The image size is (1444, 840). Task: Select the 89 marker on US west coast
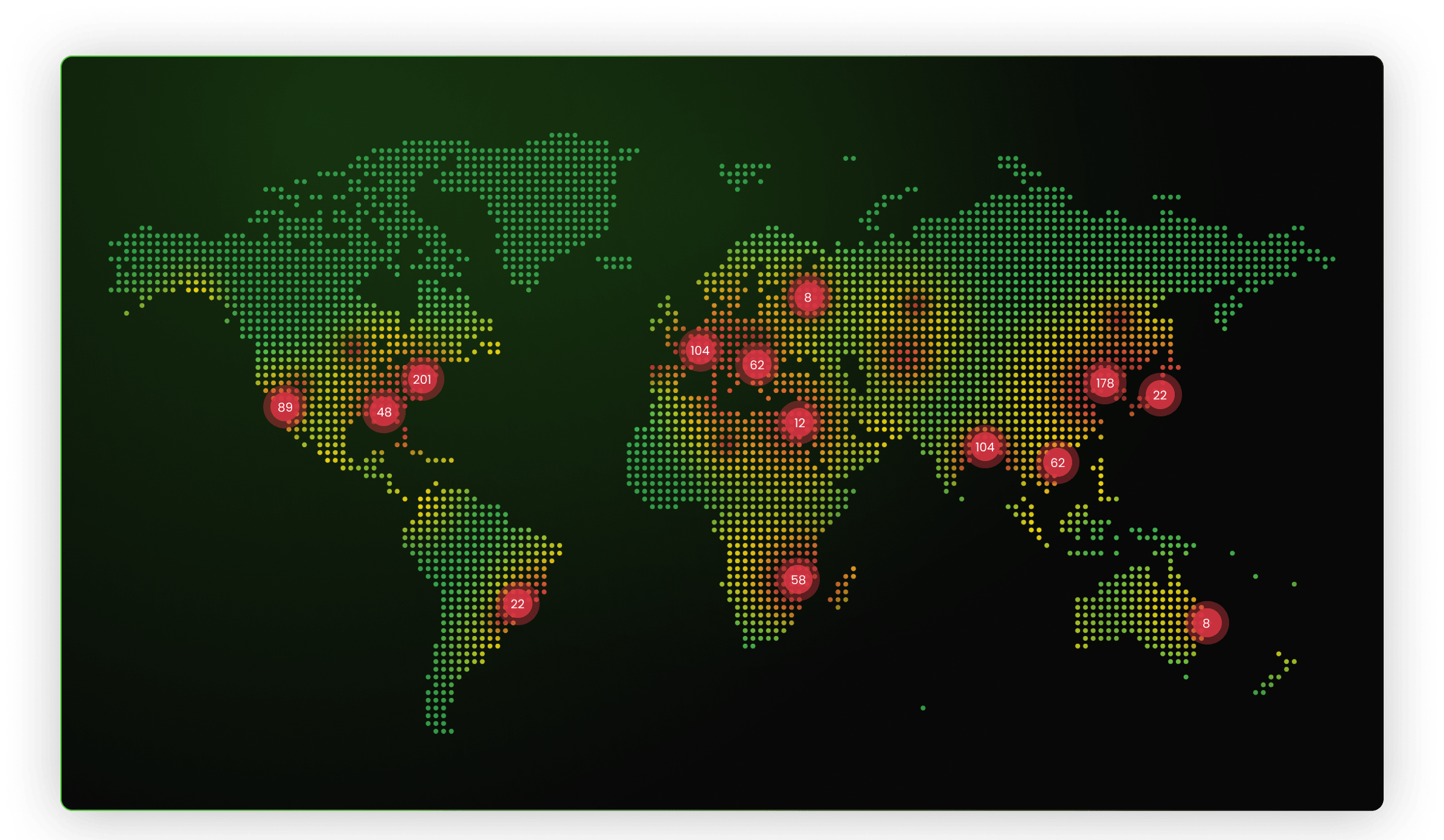pos(285,407)
